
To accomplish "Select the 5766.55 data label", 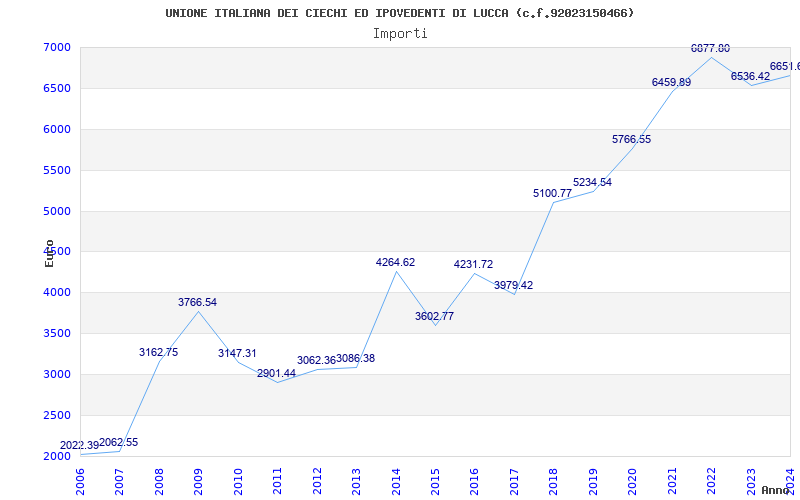I will (632, 139).
